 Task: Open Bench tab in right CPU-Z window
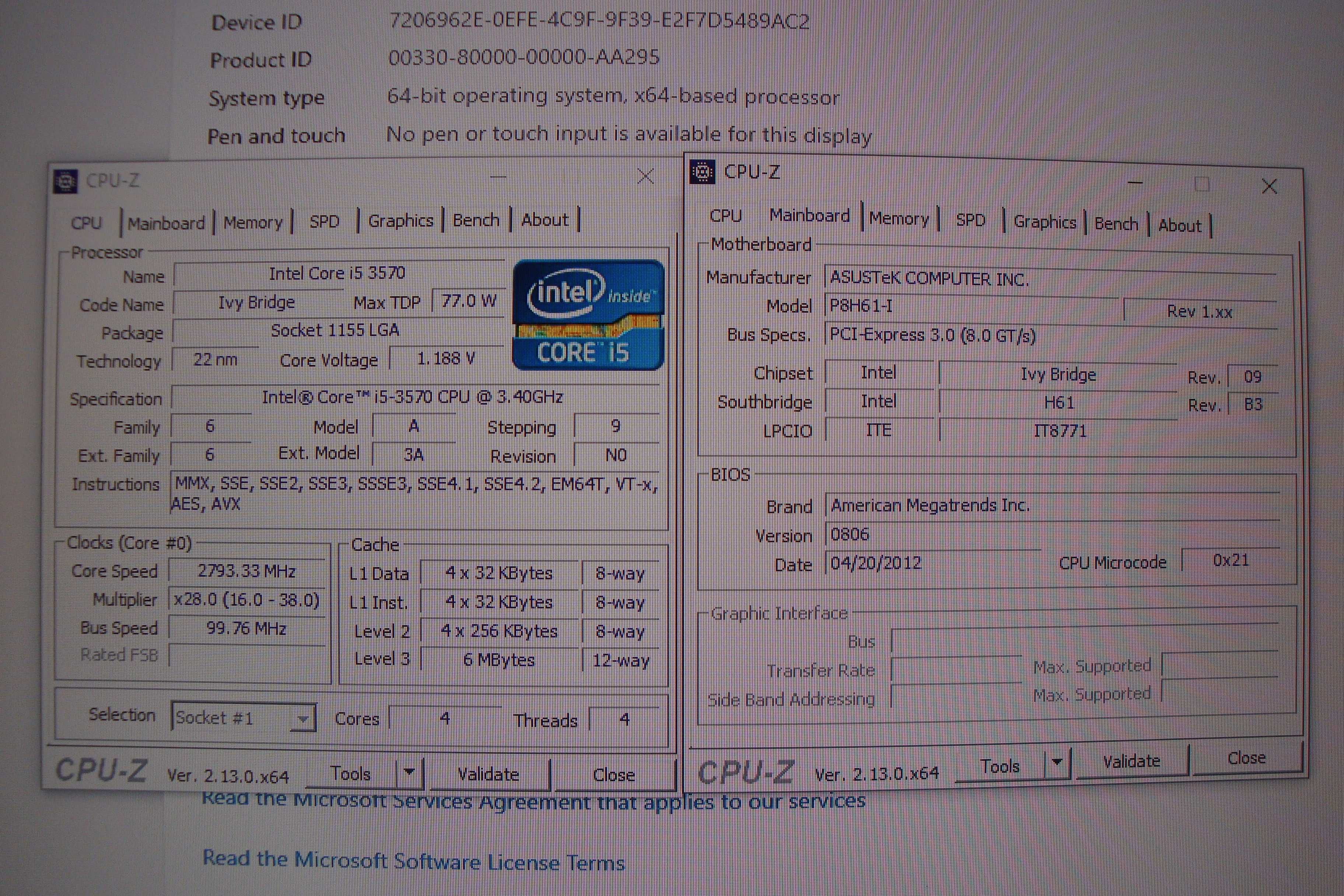(x=1117, y=223)
